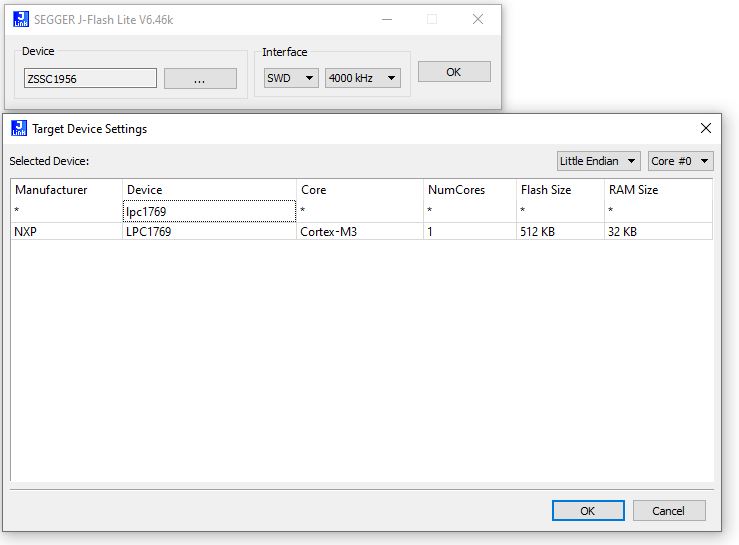Screen dimensions: 739x545
Task: Click the 32 KB RAM size cell
Action: [x=658, y=231]
